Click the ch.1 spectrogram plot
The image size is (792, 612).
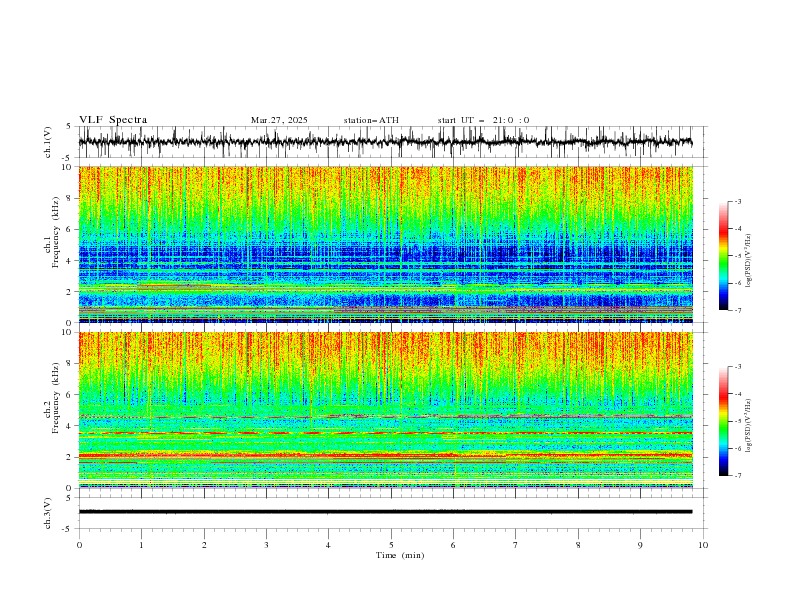[x=386, y=244]
